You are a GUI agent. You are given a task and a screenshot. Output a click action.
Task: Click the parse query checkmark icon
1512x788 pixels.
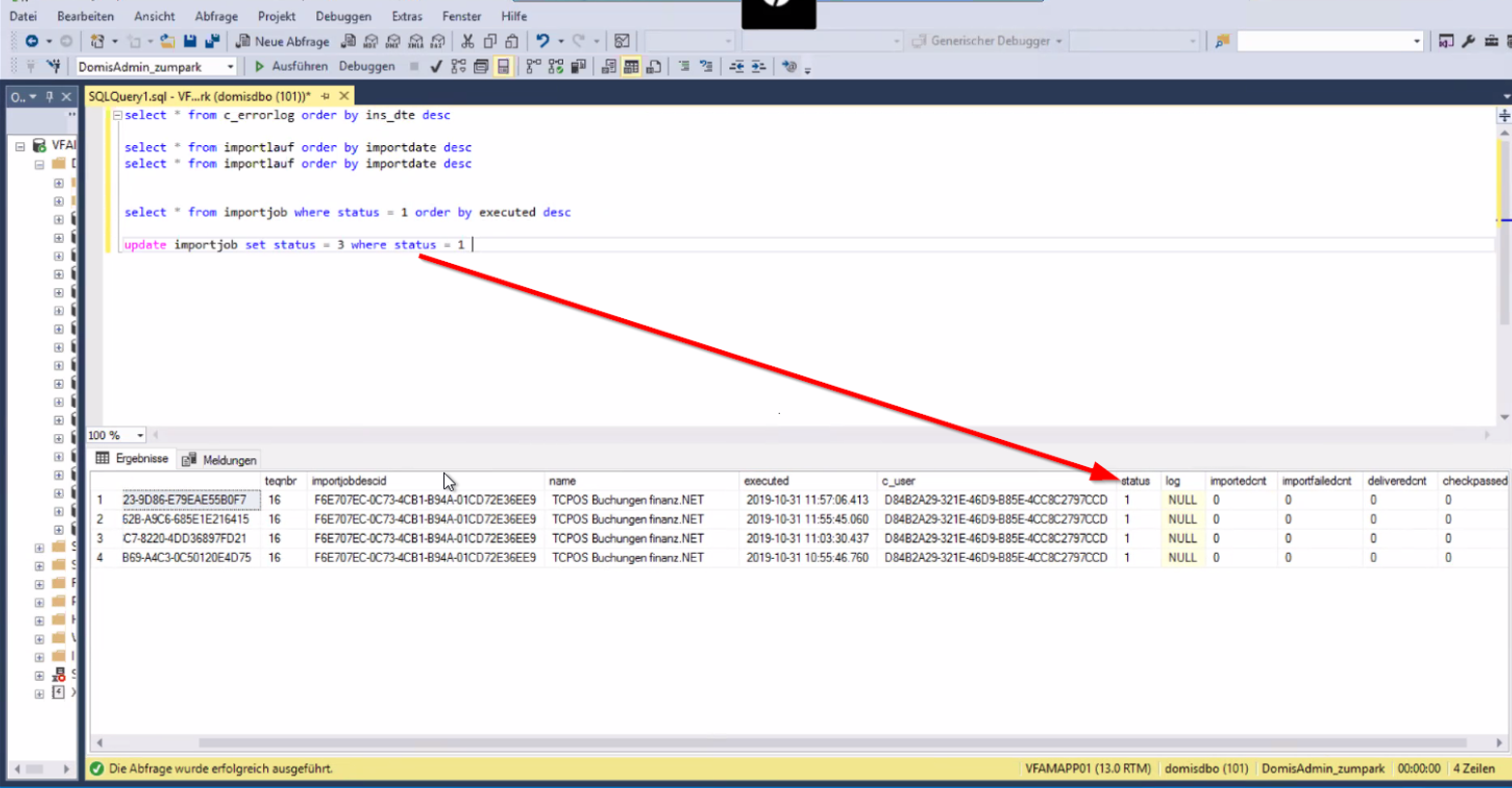435,67
